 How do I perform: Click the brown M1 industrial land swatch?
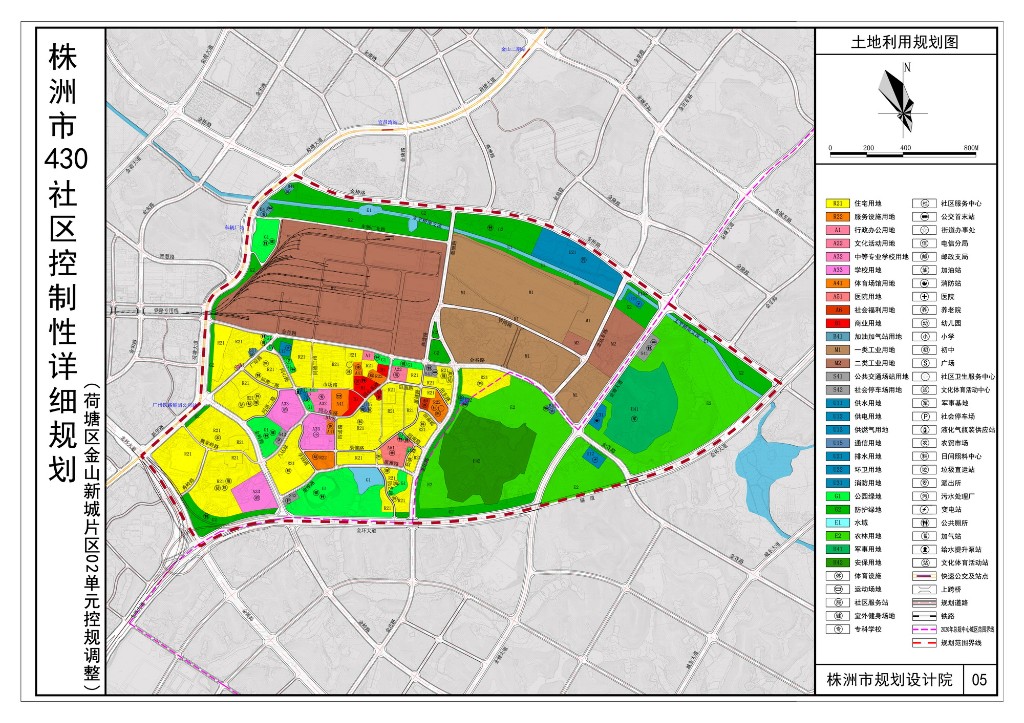point(836,350)
